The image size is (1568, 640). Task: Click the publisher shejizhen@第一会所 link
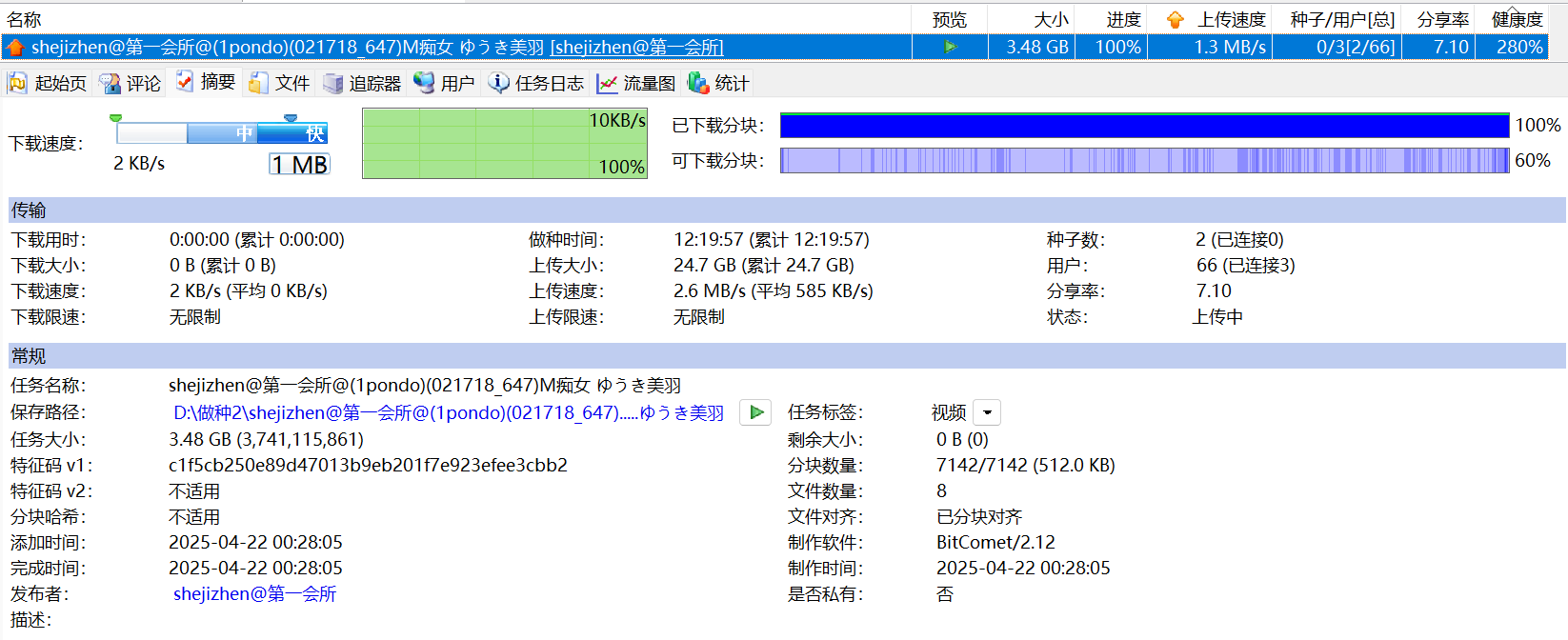pyautogui.click(x=254, y=593)
